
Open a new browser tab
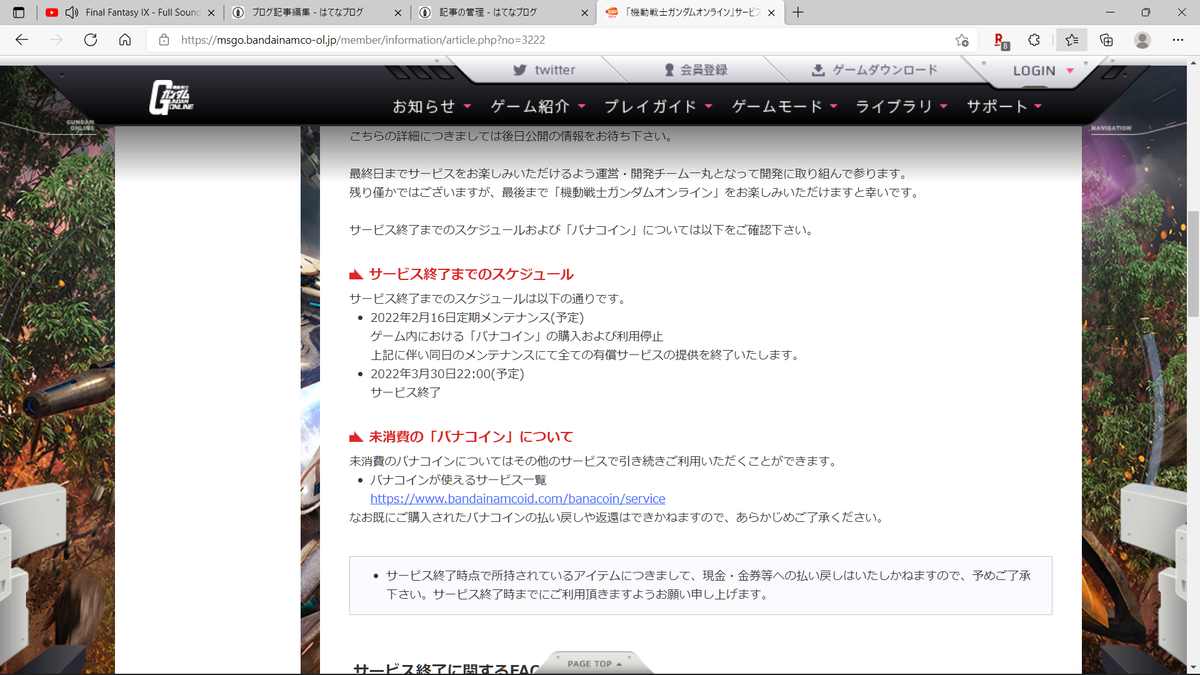point(798,13)
